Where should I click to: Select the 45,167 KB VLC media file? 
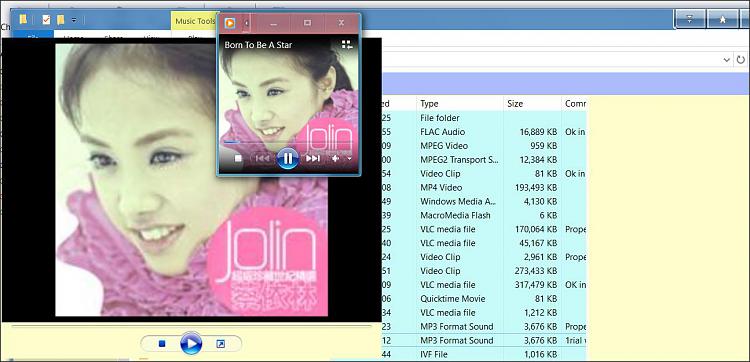tap(484, 243)
